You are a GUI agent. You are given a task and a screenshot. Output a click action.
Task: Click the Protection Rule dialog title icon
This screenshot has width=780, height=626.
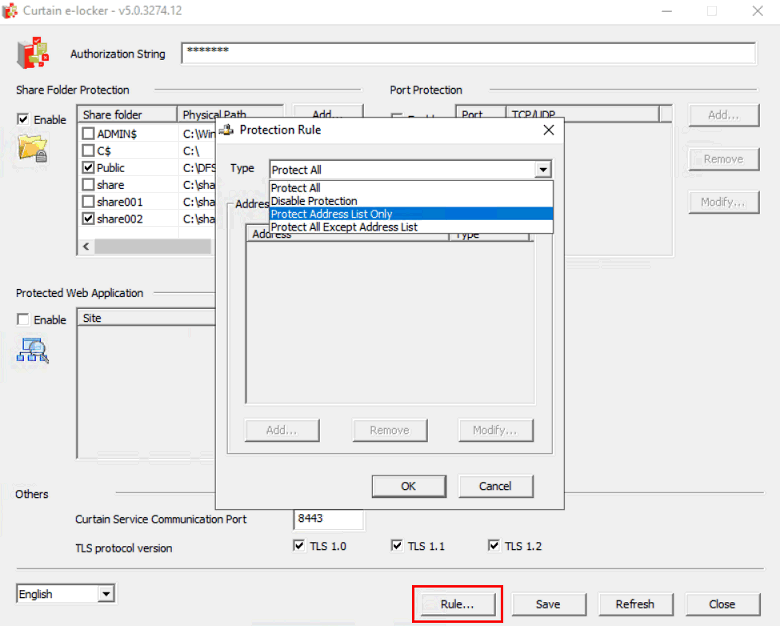pos(226,130)
